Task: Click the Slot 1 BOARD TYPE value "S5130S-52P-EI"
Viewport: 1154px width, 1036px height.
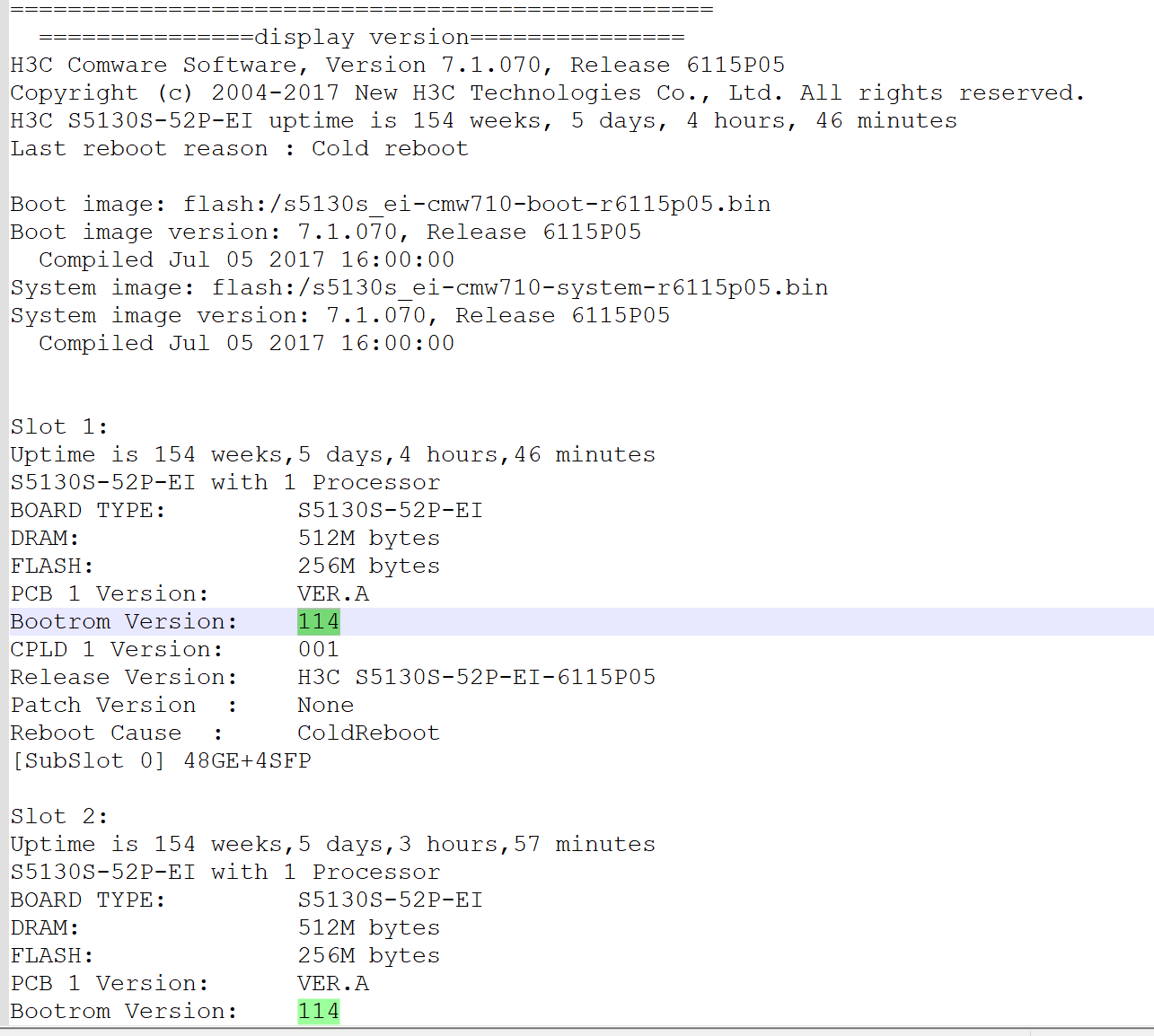Action: (391, 511)
